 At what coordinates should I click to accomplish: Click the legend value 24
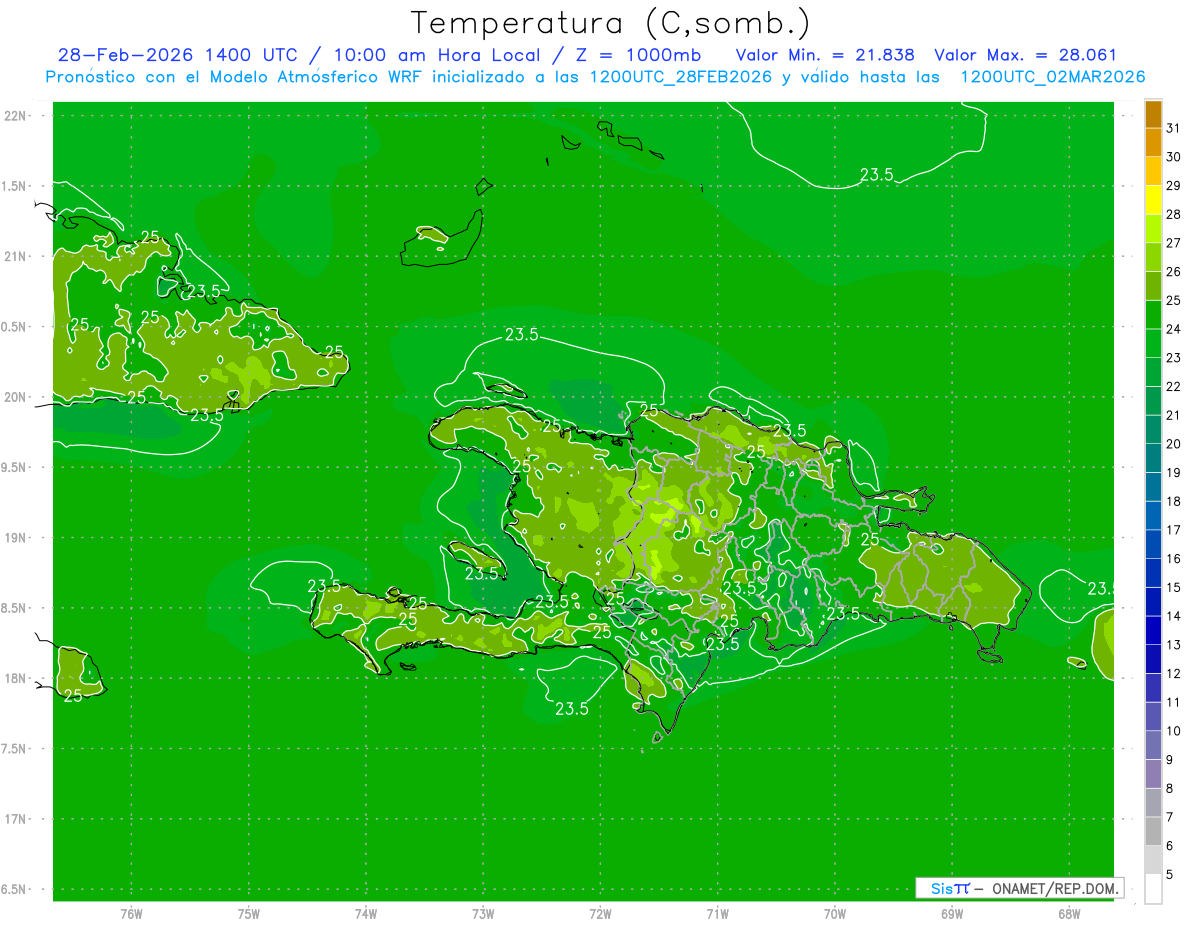coord(1173,329)
